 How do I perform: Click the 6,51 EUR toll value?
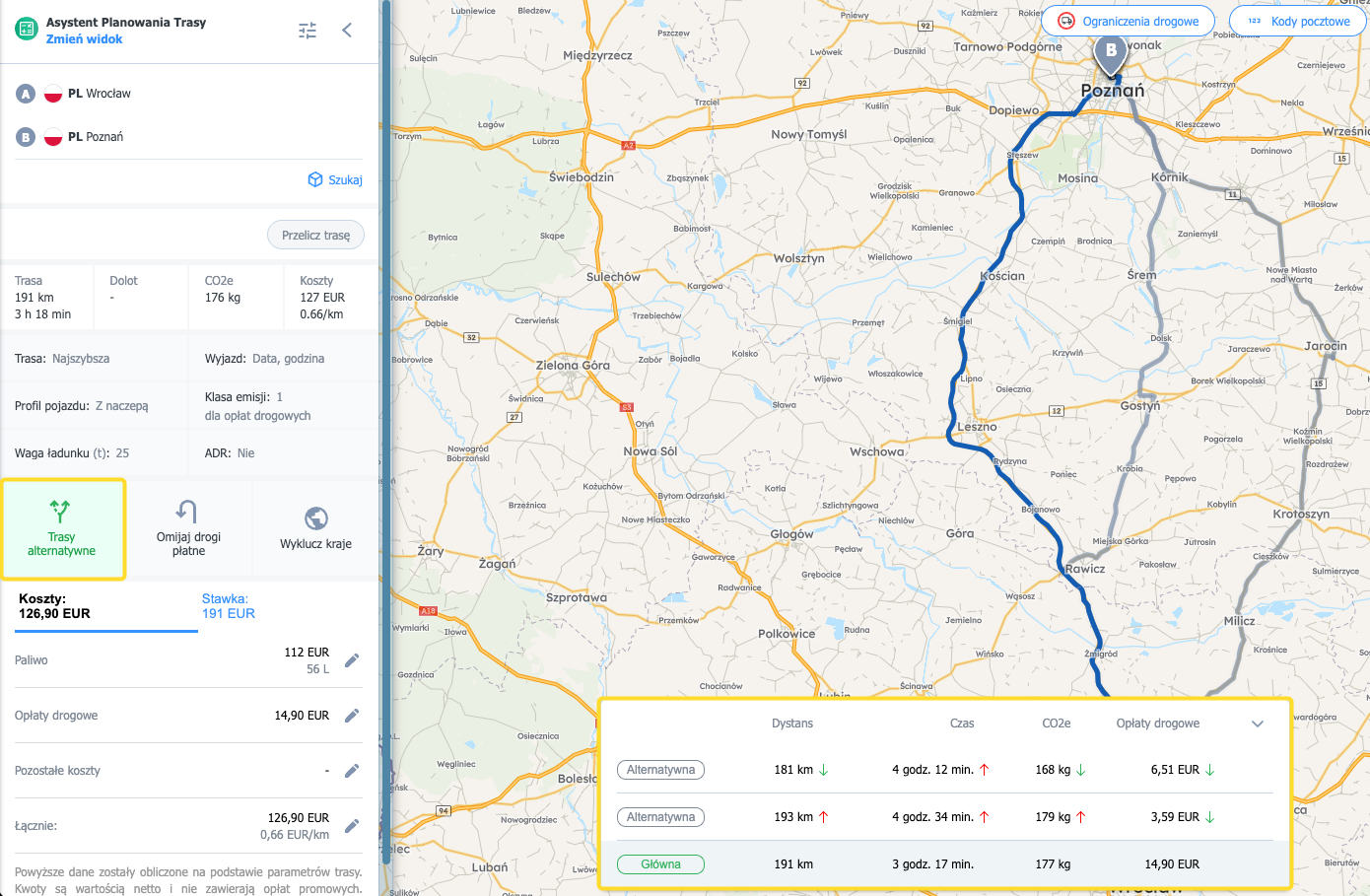tap(1175, 770)
